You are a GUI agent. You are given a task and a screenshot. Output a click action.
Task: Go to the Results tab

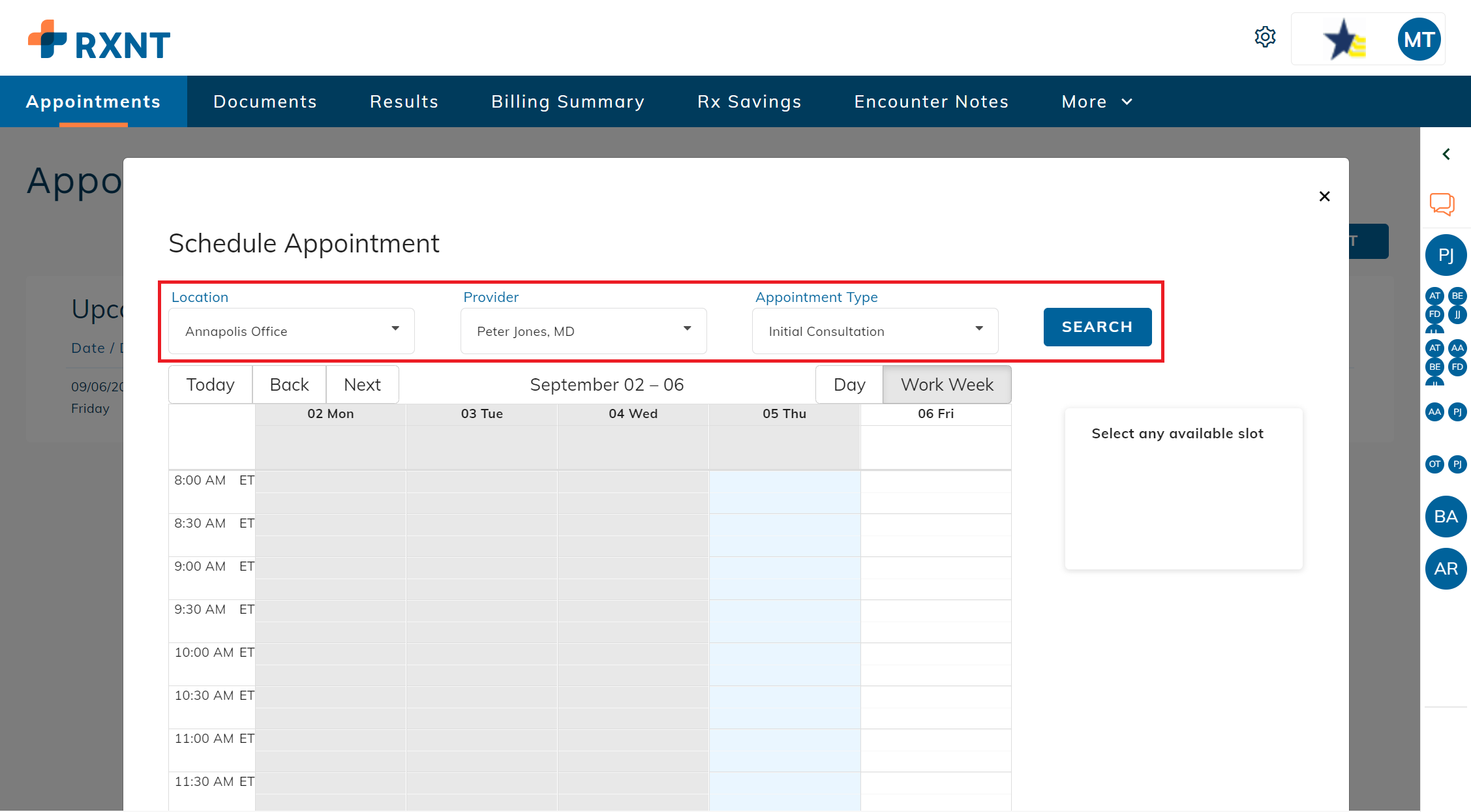(x=404, y=102)
